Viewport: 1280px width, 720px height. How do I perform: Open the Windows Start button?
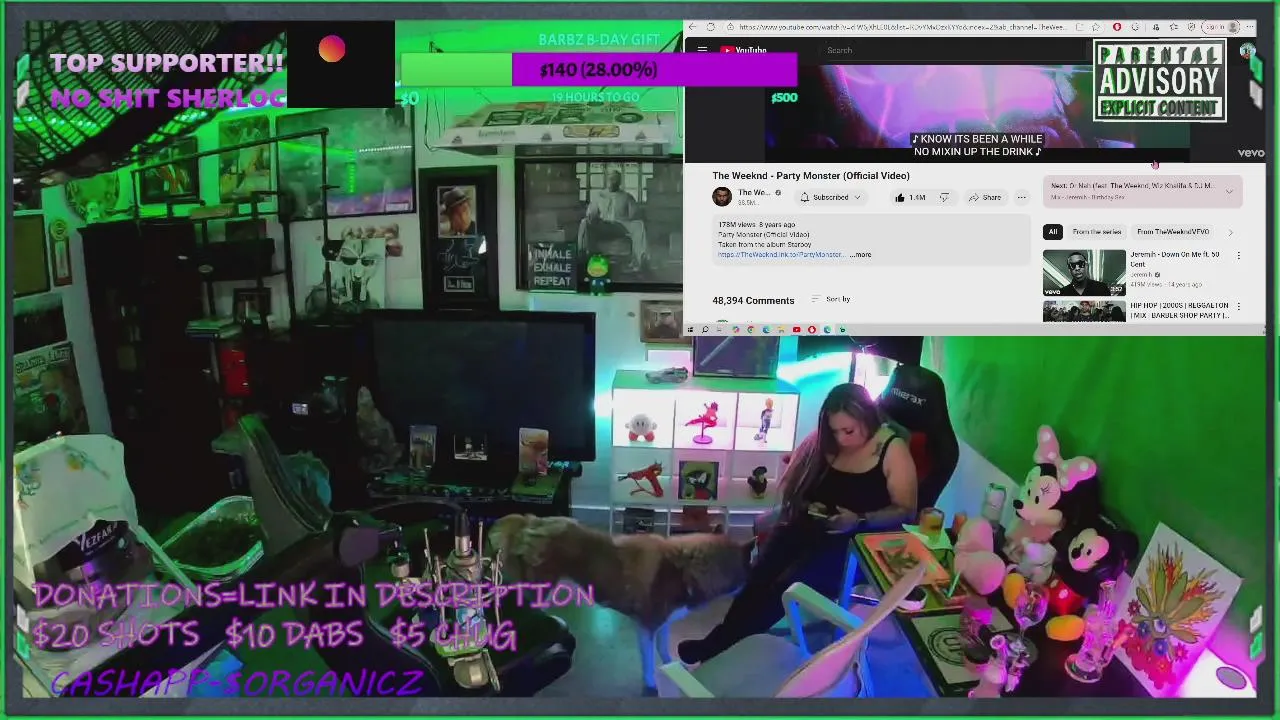coord(690,330)
